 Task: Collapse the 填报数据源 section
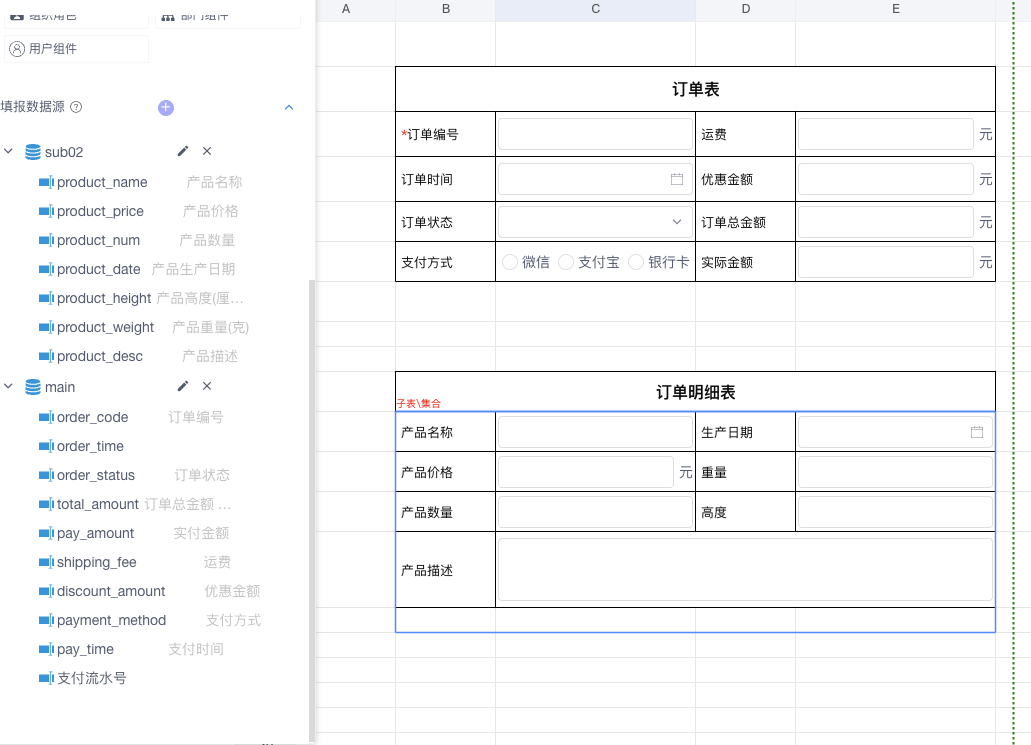point(289,107)
